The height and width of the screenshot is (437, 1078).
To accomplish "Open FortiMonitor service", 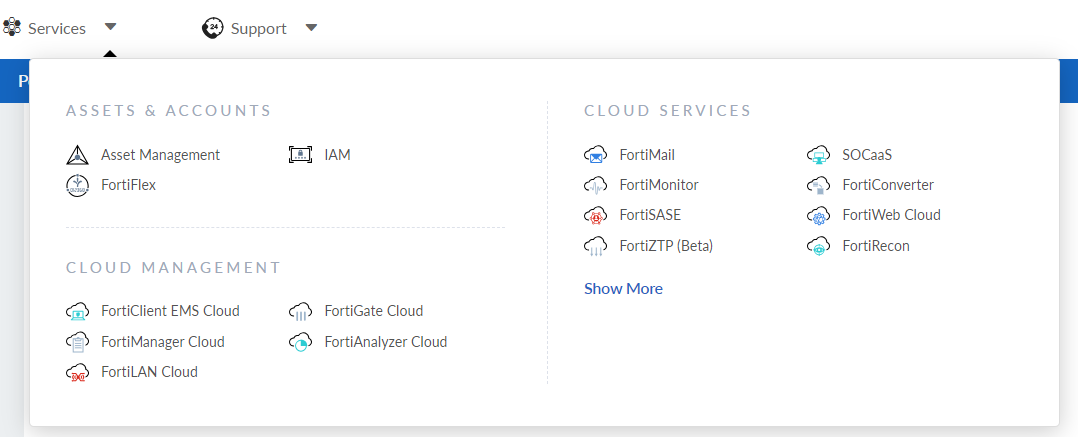I will click(x=658, y=185).
